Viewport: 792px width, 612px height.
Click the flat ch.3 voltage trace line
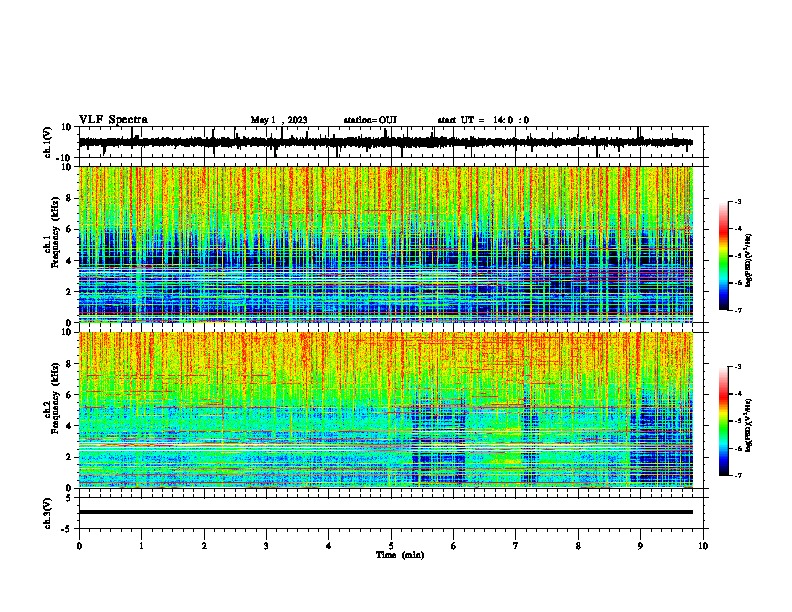click(386, 512)
